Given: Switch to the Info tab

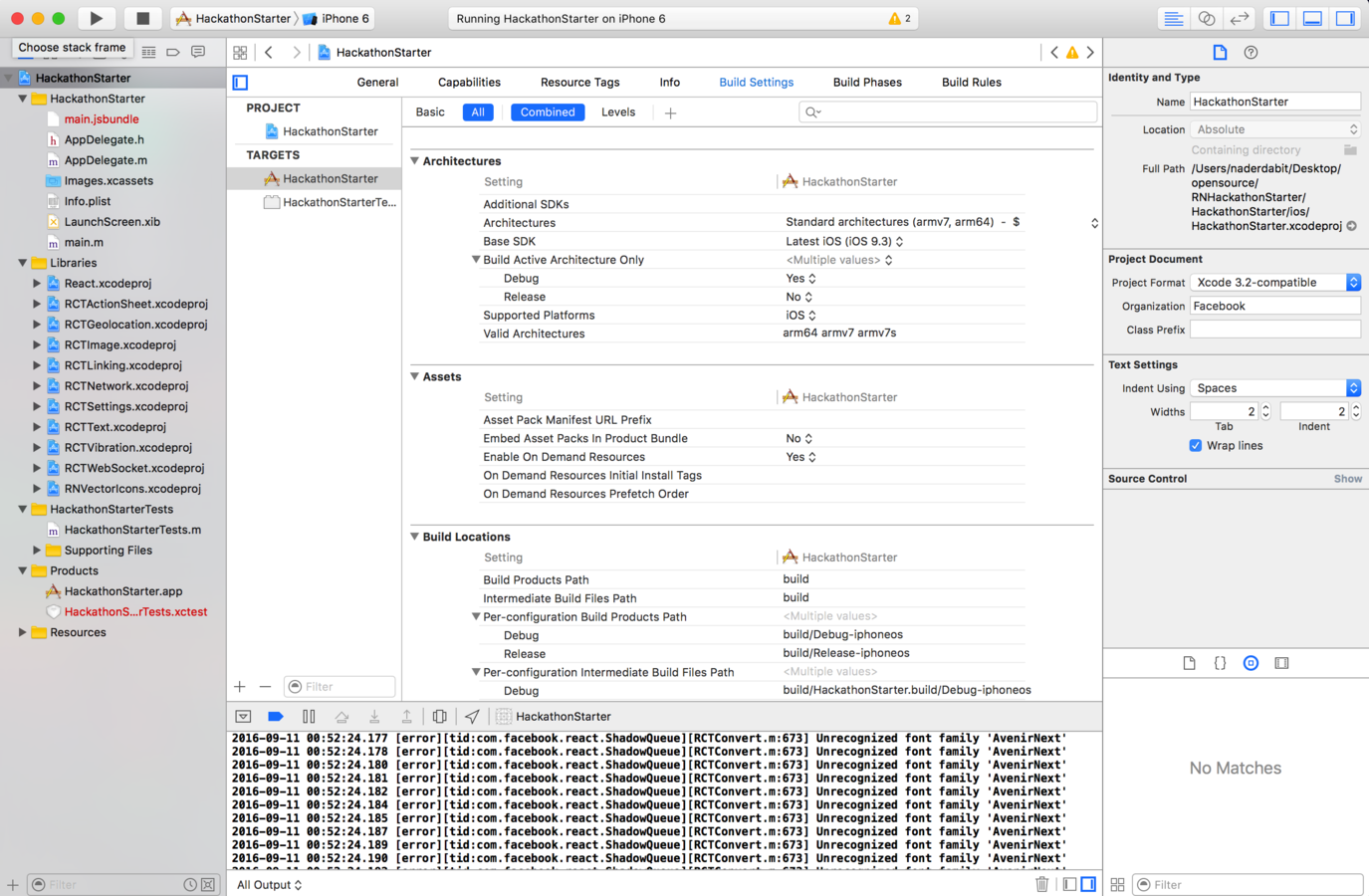Looking at the screenshot, I should click(670, 83).
